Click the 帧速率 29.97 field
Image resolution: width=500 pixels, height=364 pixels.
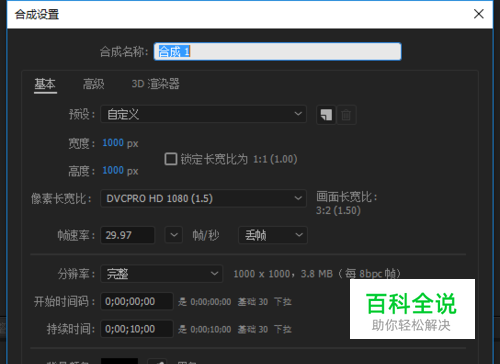128,235
